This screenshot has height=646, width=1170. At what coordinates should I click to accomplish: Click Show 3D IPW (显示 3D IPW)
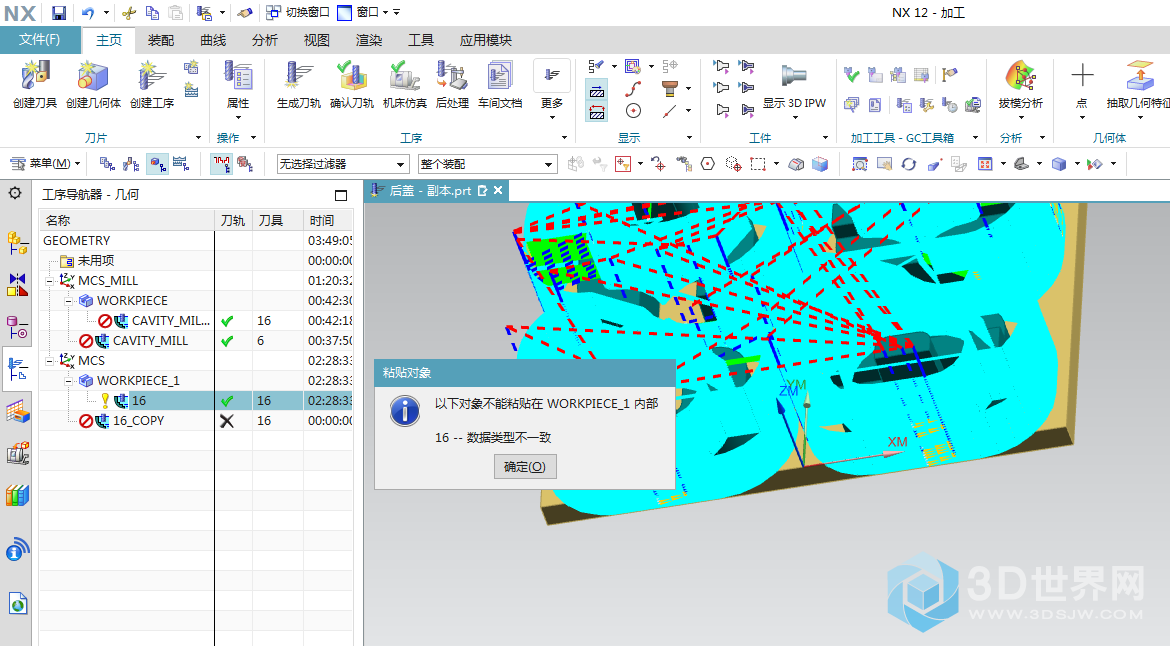tap(794, 90)
